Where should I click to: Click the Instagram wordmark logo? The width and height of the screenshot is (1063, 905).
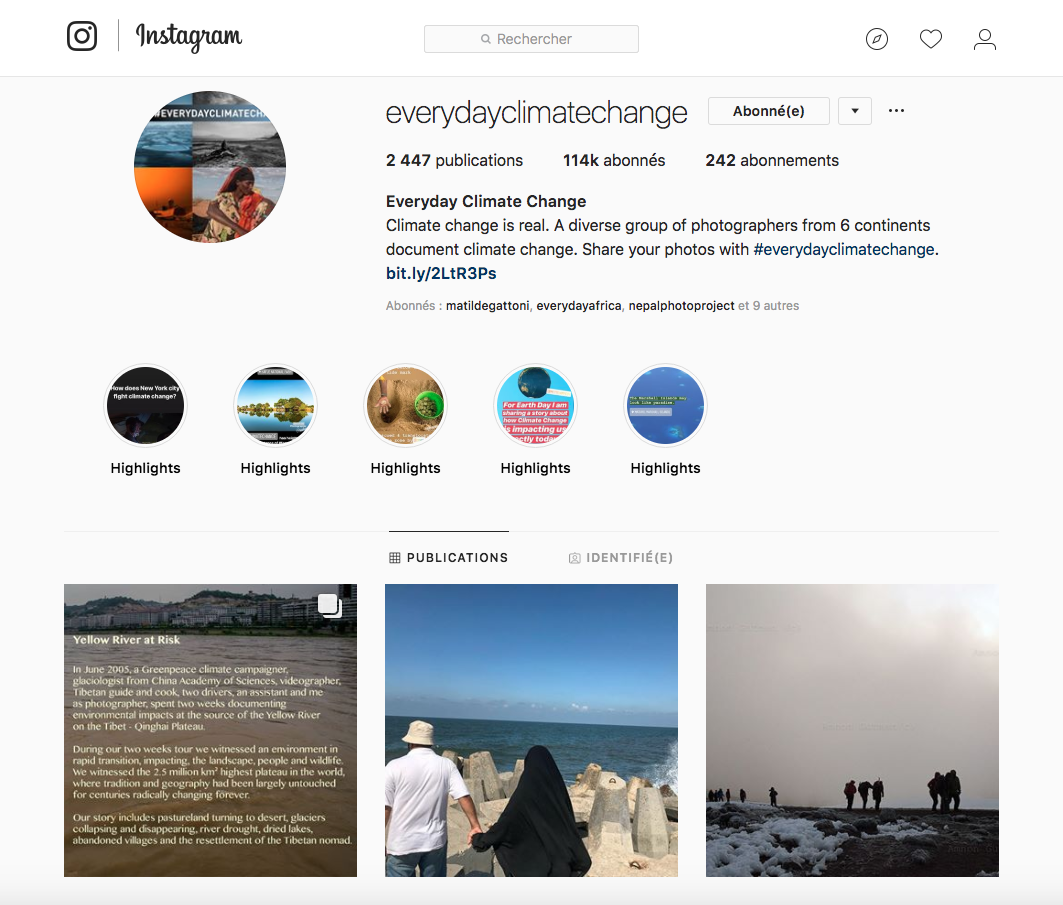click(x=188, y=37)
